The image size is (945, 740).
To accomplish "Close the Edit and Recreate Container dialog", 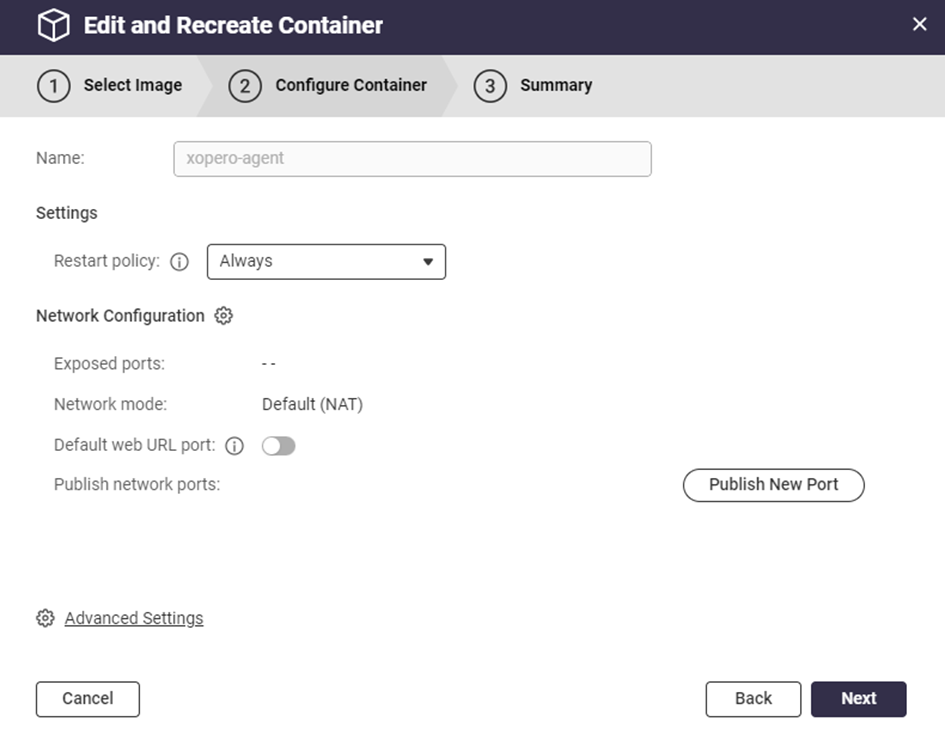I will tap(920, 24).
